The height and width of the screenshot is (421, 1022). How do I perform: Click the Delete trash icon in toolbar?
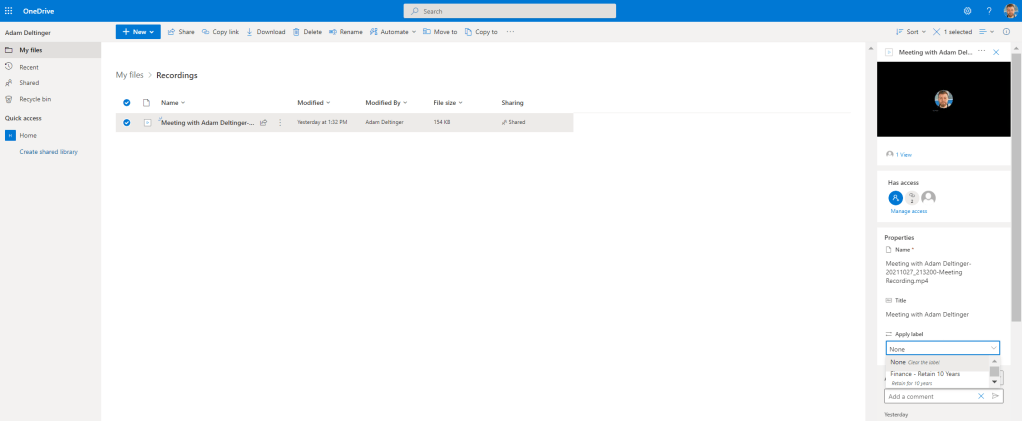tap(307, 32)
